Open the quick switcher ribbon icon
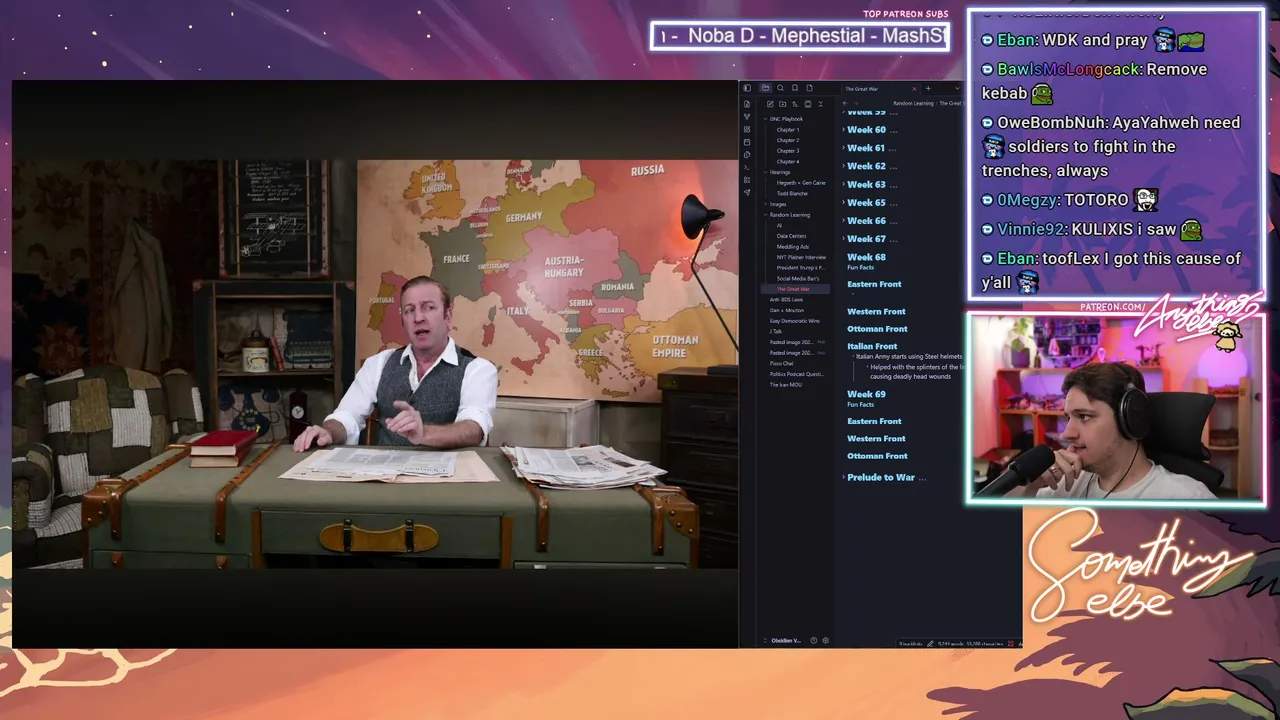The height and width of the screenshot is (720, 1280). click(746, 104)
